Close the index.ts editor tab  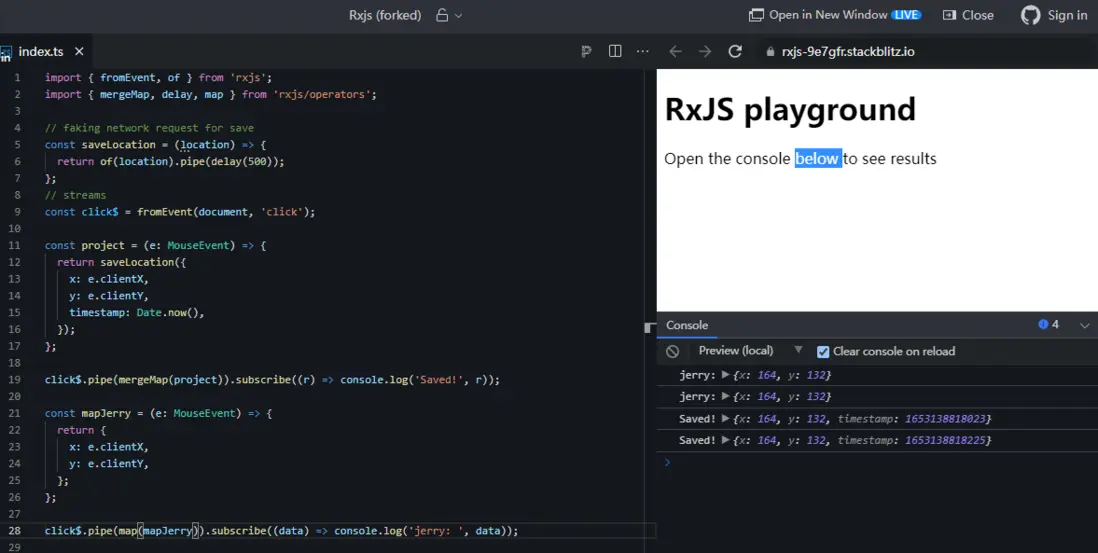[80, 51]
